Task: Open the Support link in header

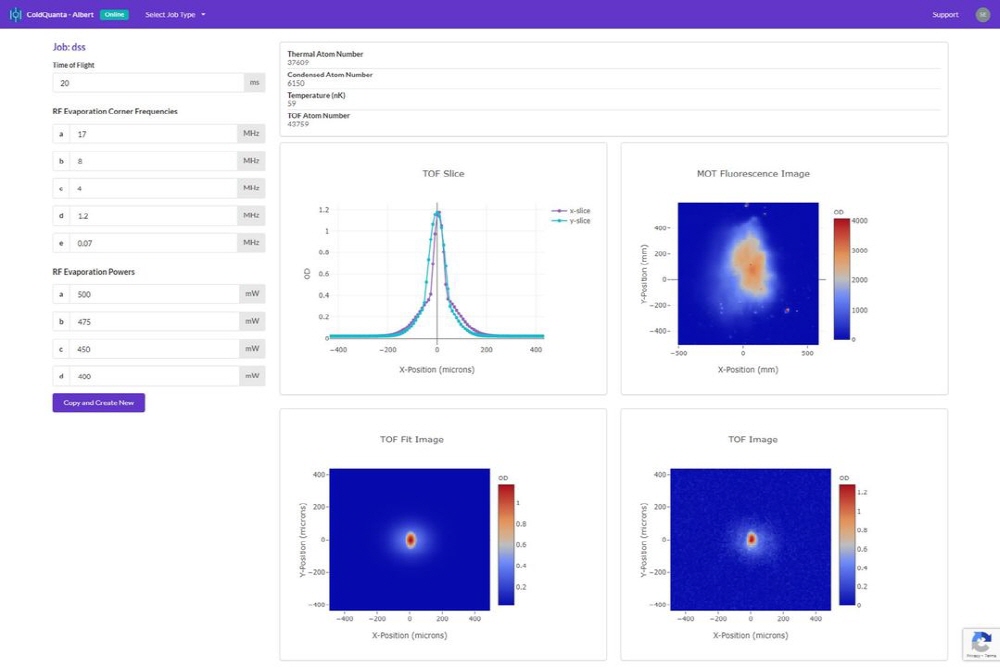Action: (x=945, y=15)
